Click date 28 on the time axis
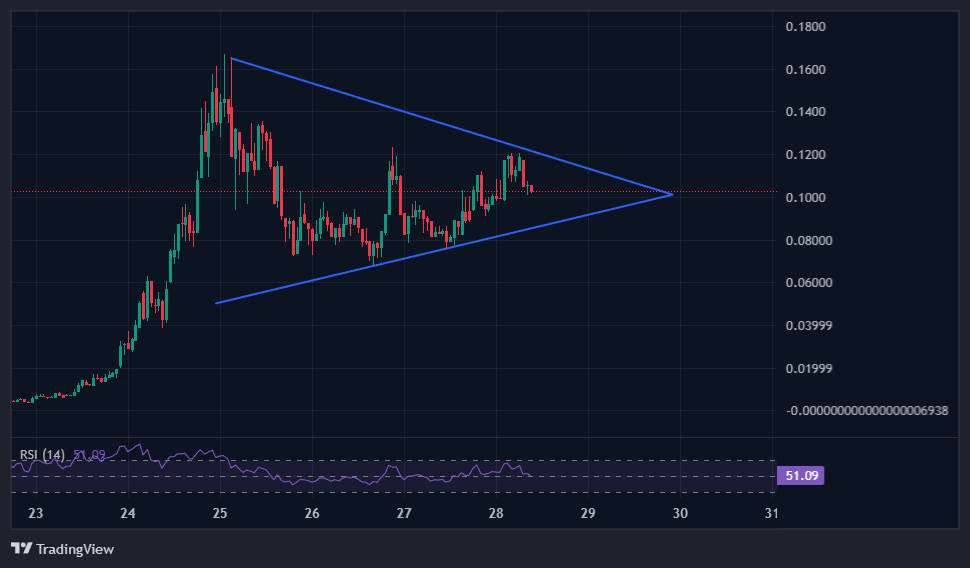The width and height of the screenshot is (970, 568). click(496, 514)
